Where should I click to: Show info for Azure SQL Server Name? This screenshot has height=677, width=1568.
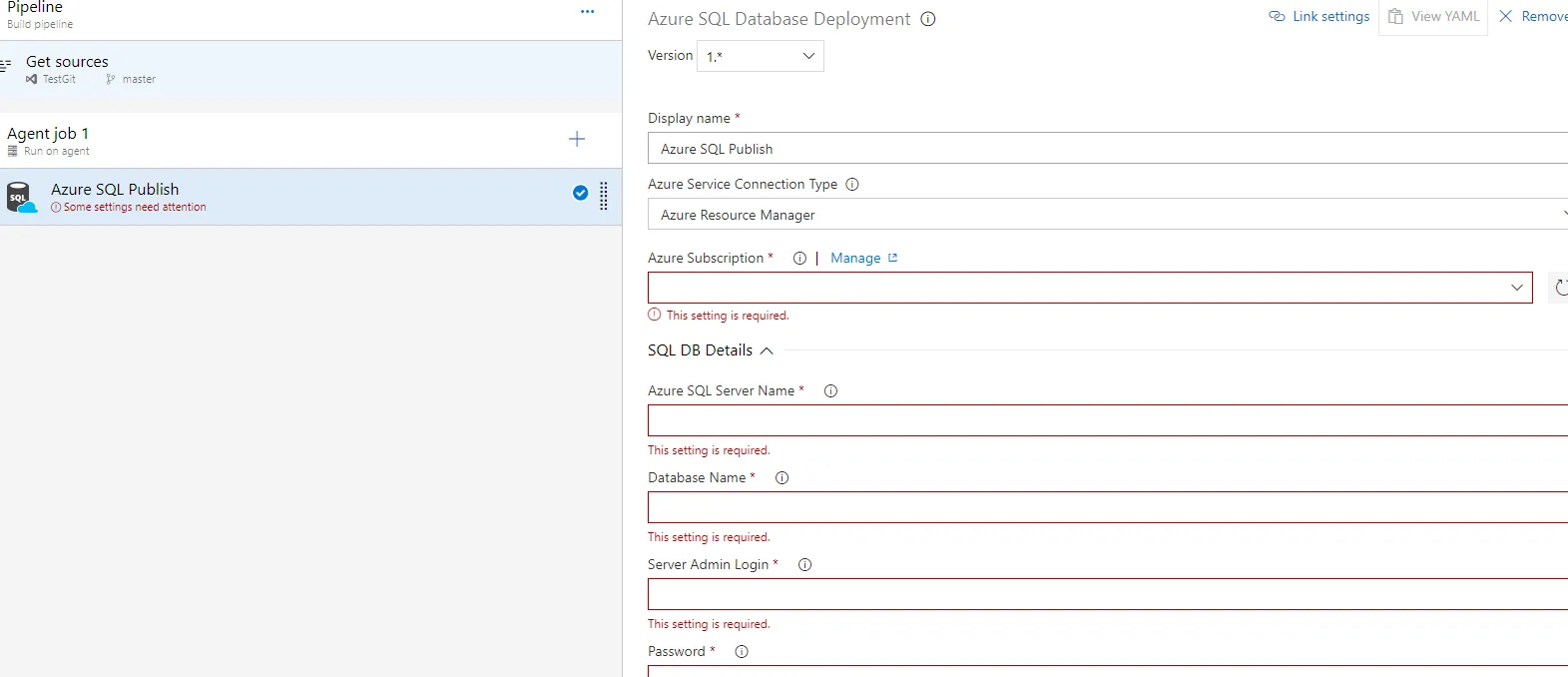pos(830,391)
